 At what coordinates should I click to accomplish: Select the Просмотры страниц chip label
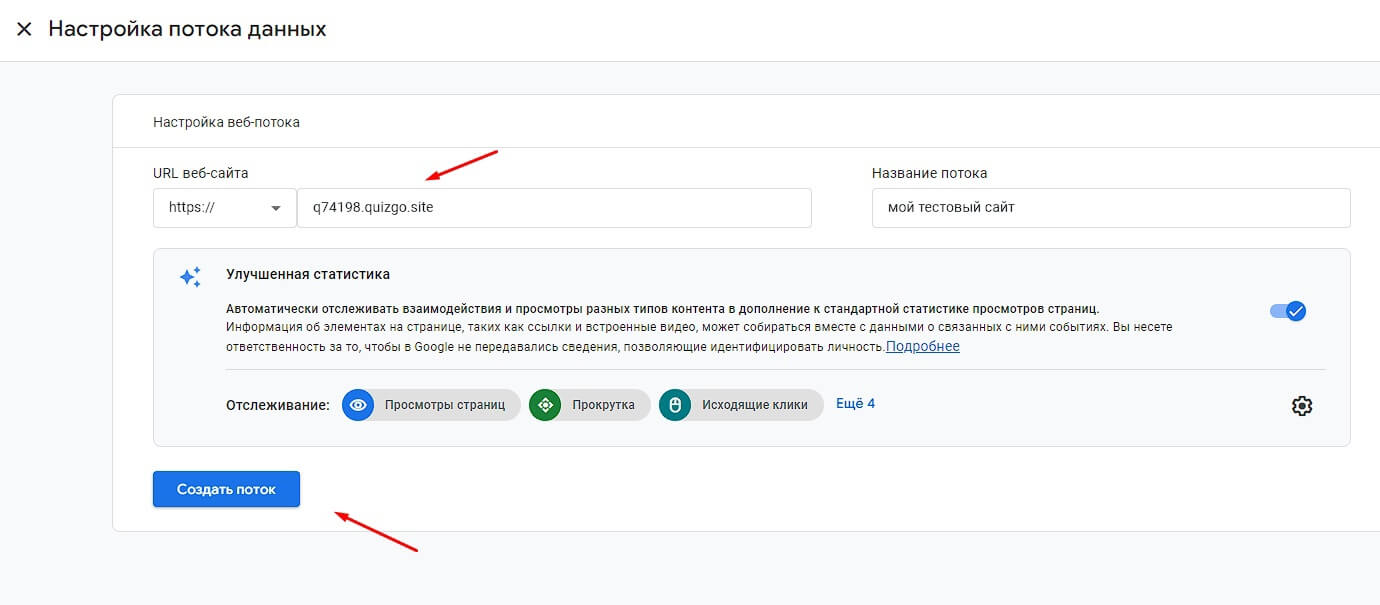pyautogui.click(x=444, y=405)
